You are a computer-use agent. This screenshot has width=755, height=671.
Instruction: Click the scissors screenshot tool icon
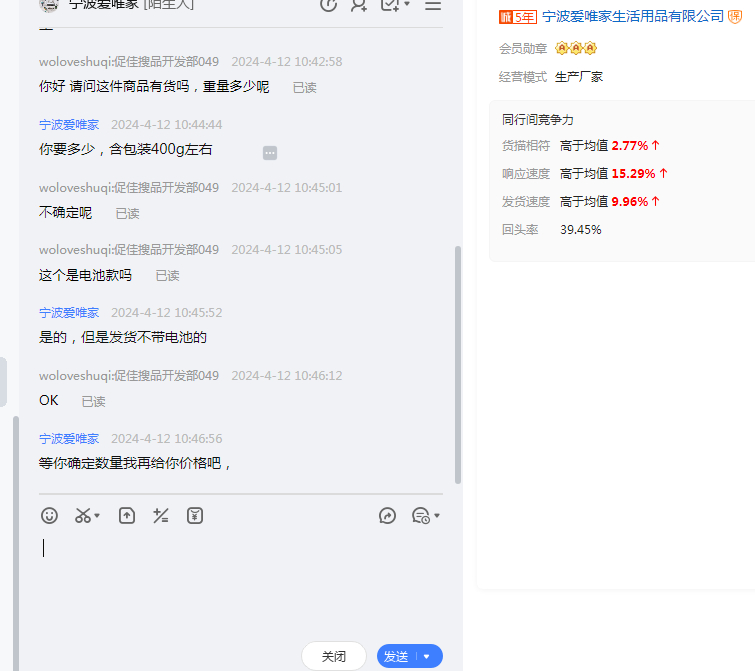[x=83, y=516]
